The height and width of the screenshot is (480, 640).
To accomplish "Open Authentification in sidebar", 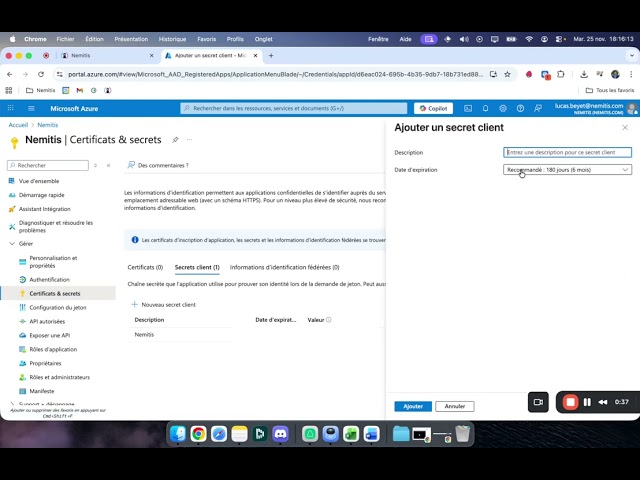I will 49,280.
